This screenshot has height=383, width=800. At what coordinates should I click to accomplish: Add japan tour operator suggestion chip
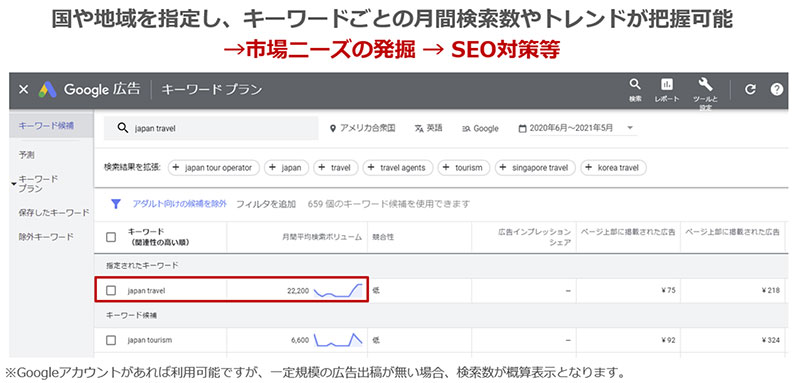(x=214, y=167)
